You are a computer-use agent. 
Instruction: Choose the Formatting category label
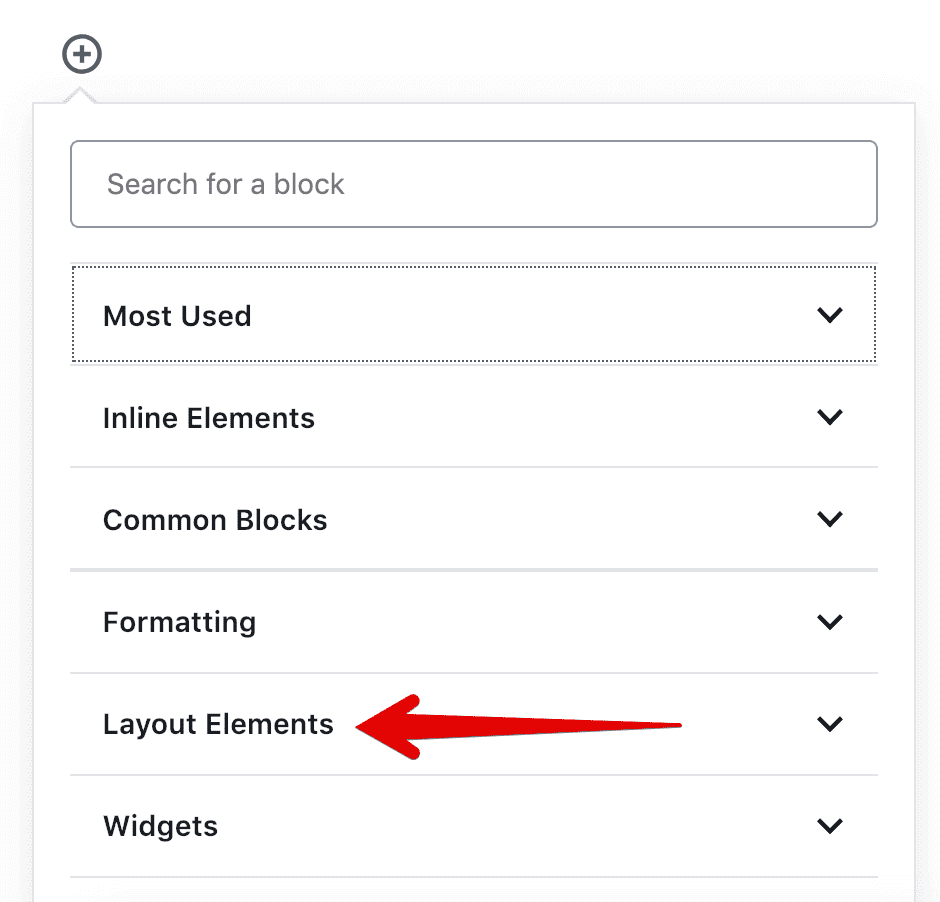click(179, 623)
